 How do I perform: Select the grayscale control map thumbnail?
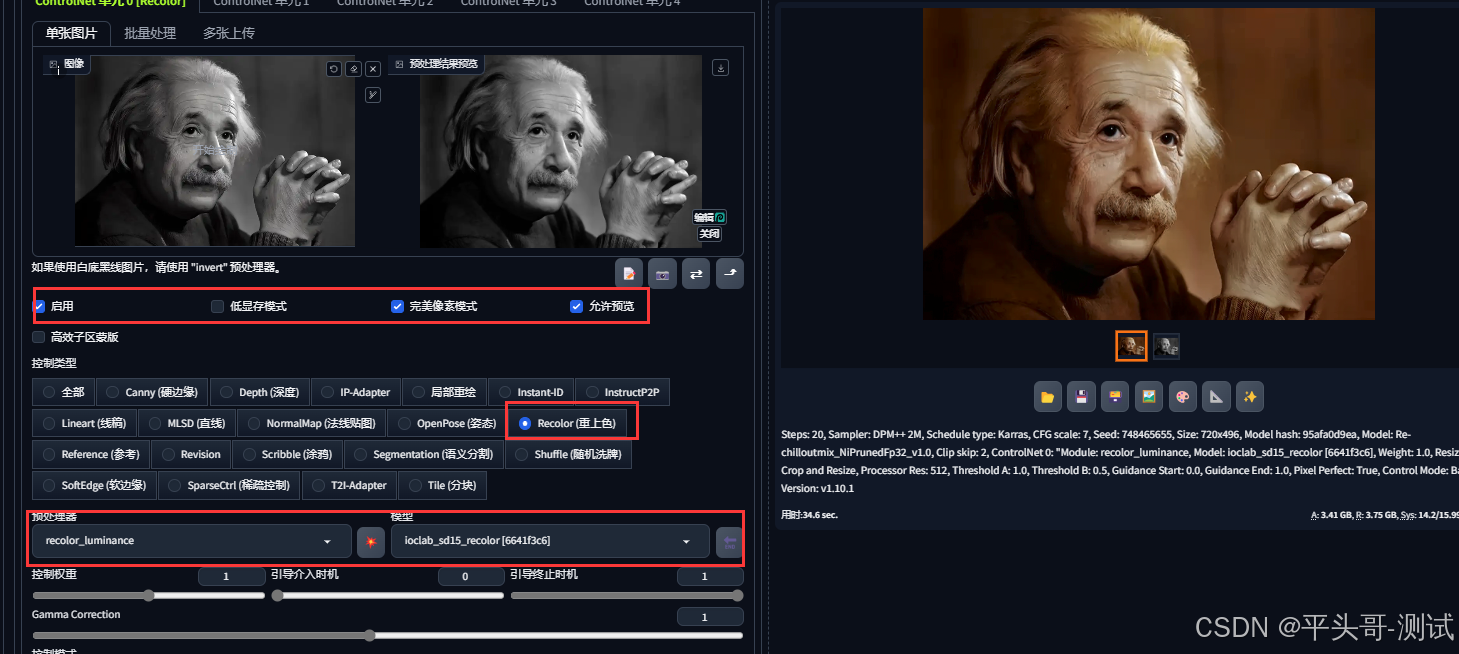click(x=1167, y=346)
